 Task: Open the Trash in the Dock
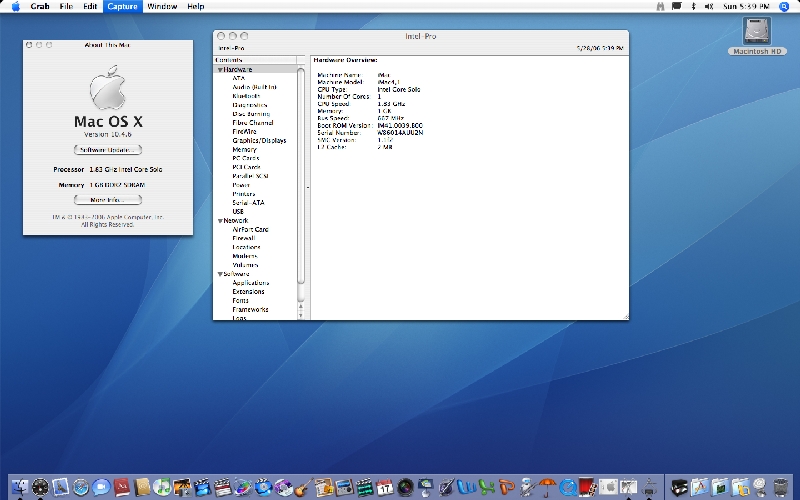coord(781,487)
